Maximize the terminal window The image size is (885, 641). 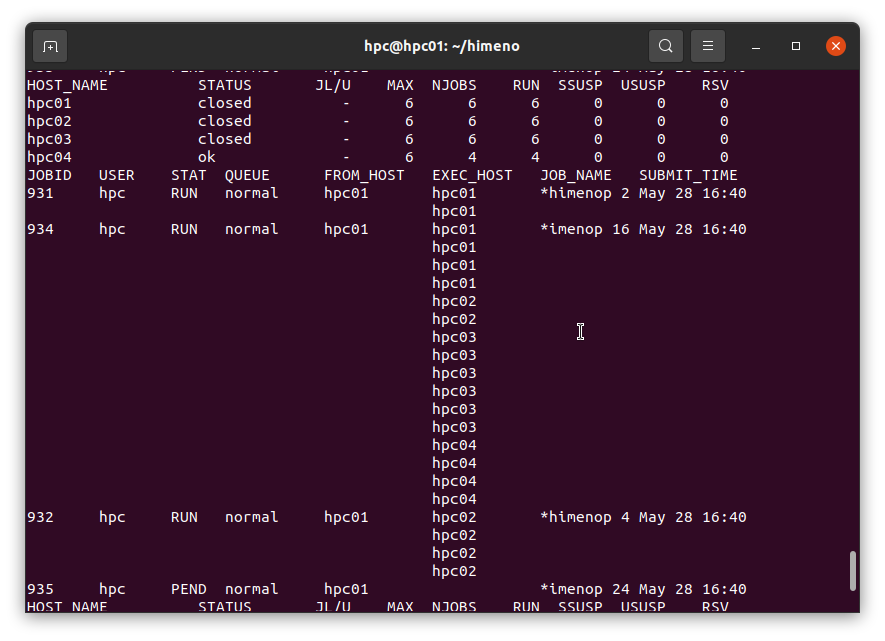(x=796, y=46)
